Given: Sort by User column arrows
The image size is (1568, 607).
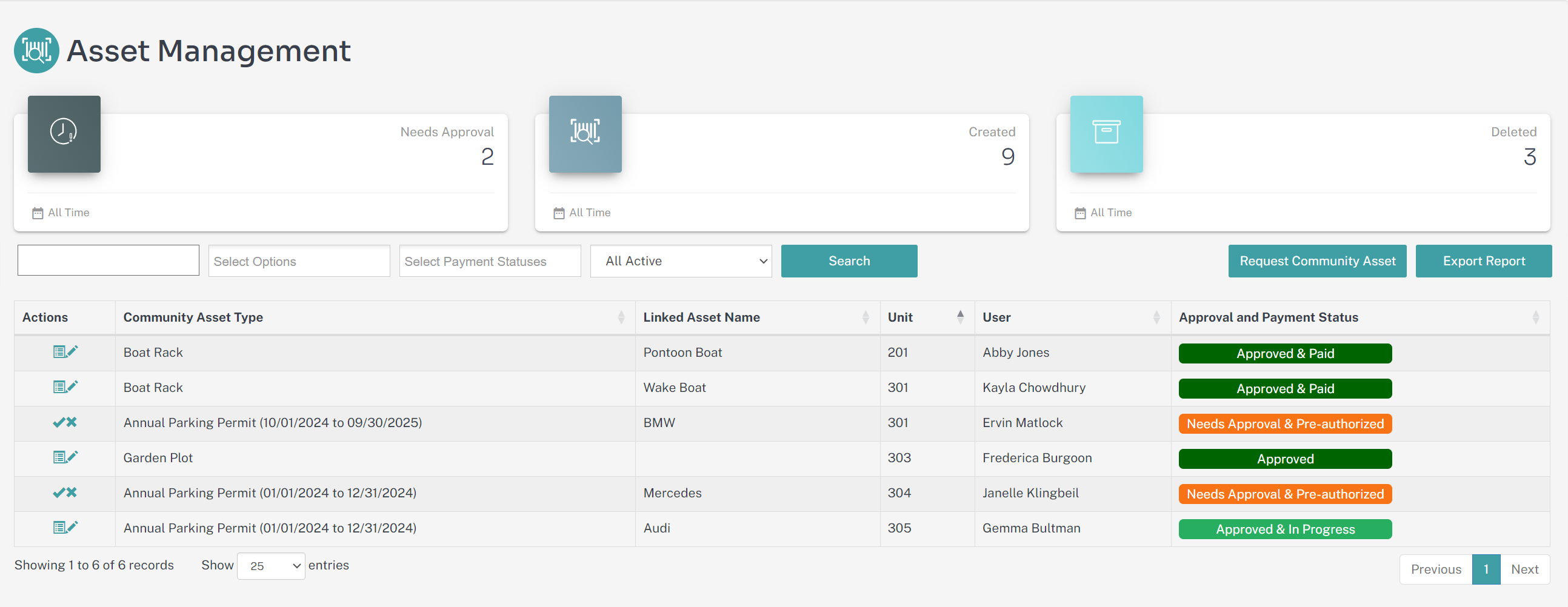Looking at the screenshot, I should [1156, 317].
